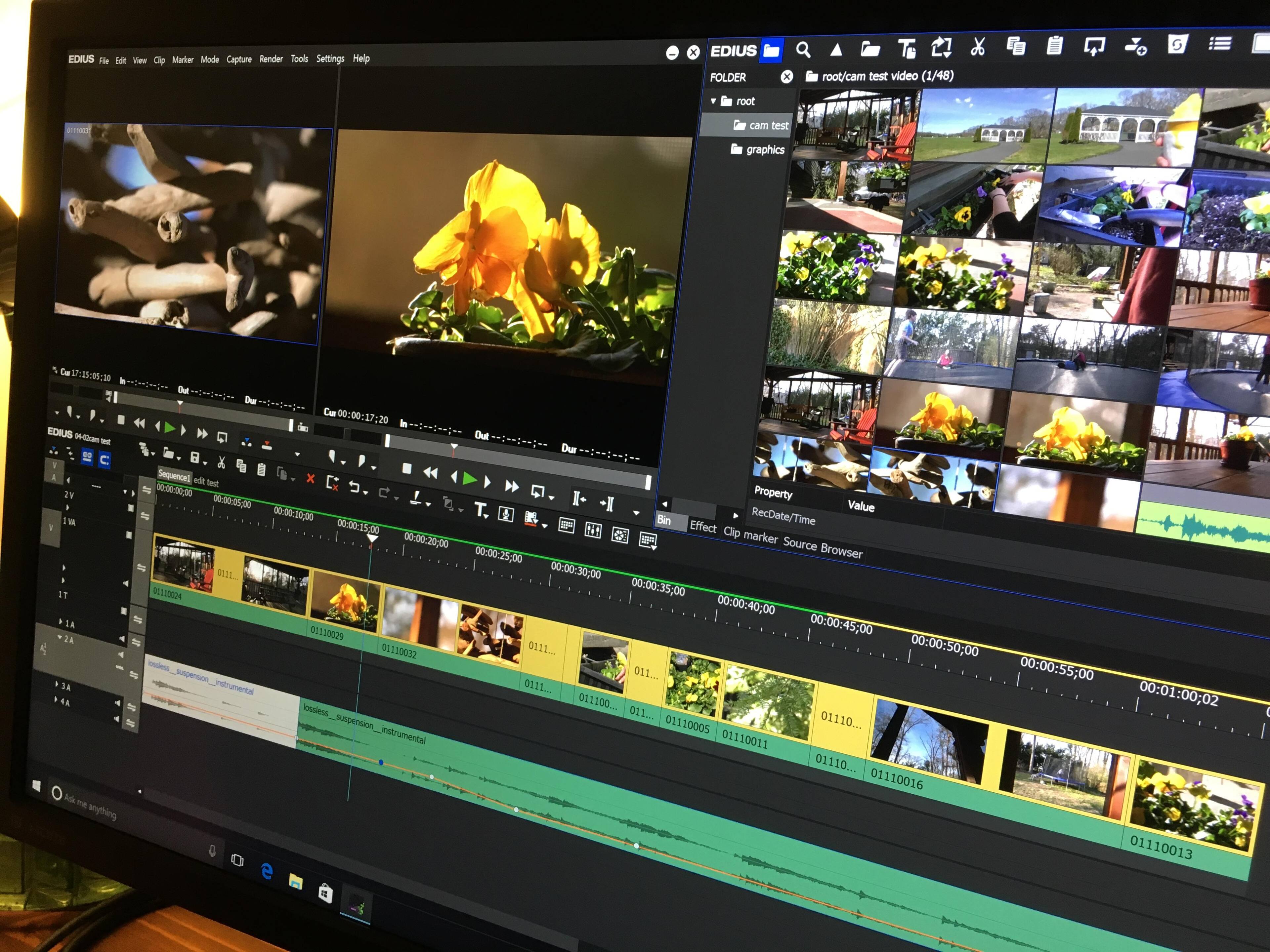Click the scissors Cut icon in bin toolbar
The height and width of the screenshot is (952, 1270).
coord(977,47)
